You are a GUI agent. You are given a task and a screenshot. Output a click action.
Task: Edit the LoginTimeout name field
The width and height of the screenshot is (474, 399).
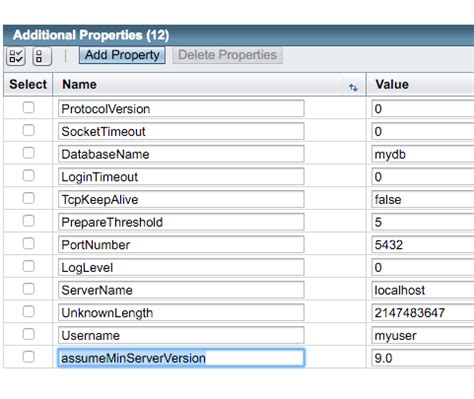(181, 177)
